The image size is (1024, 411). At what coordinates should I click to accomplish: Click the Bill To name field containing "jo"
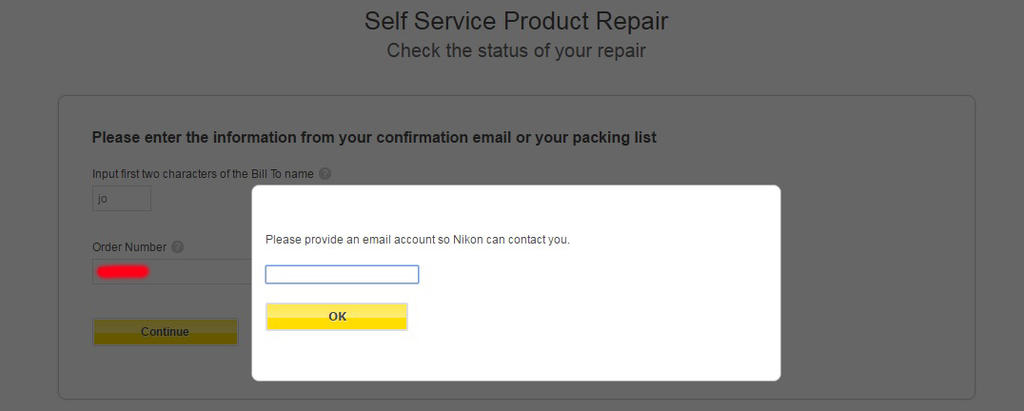(x=122, y=199)
